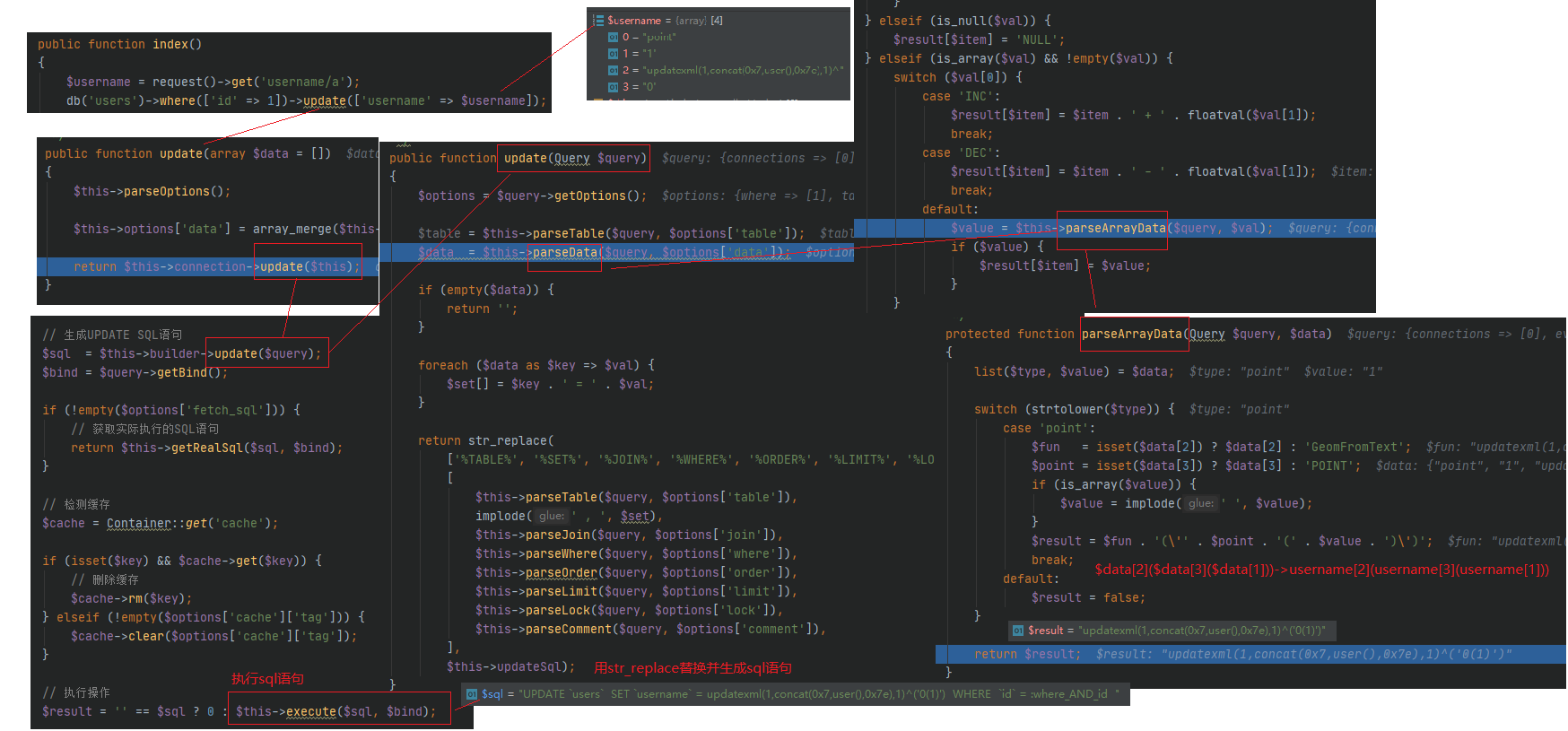The image size is (1568, 731).
Task: Click "$this->parseOptions();" line
Action: point(152,191)
